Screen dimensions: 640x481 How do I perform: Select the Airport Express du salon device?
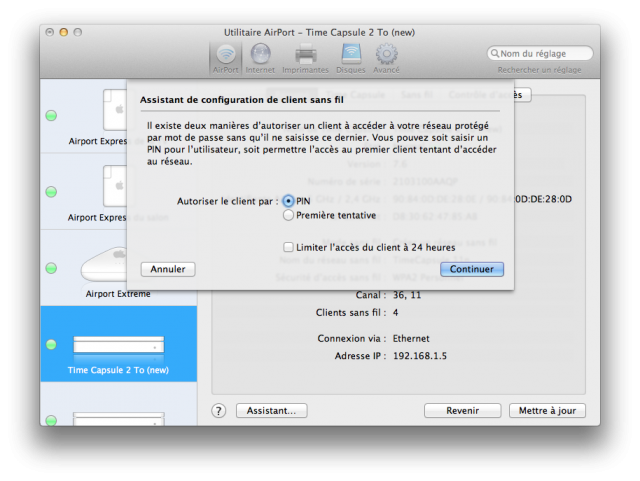[84, 192]
